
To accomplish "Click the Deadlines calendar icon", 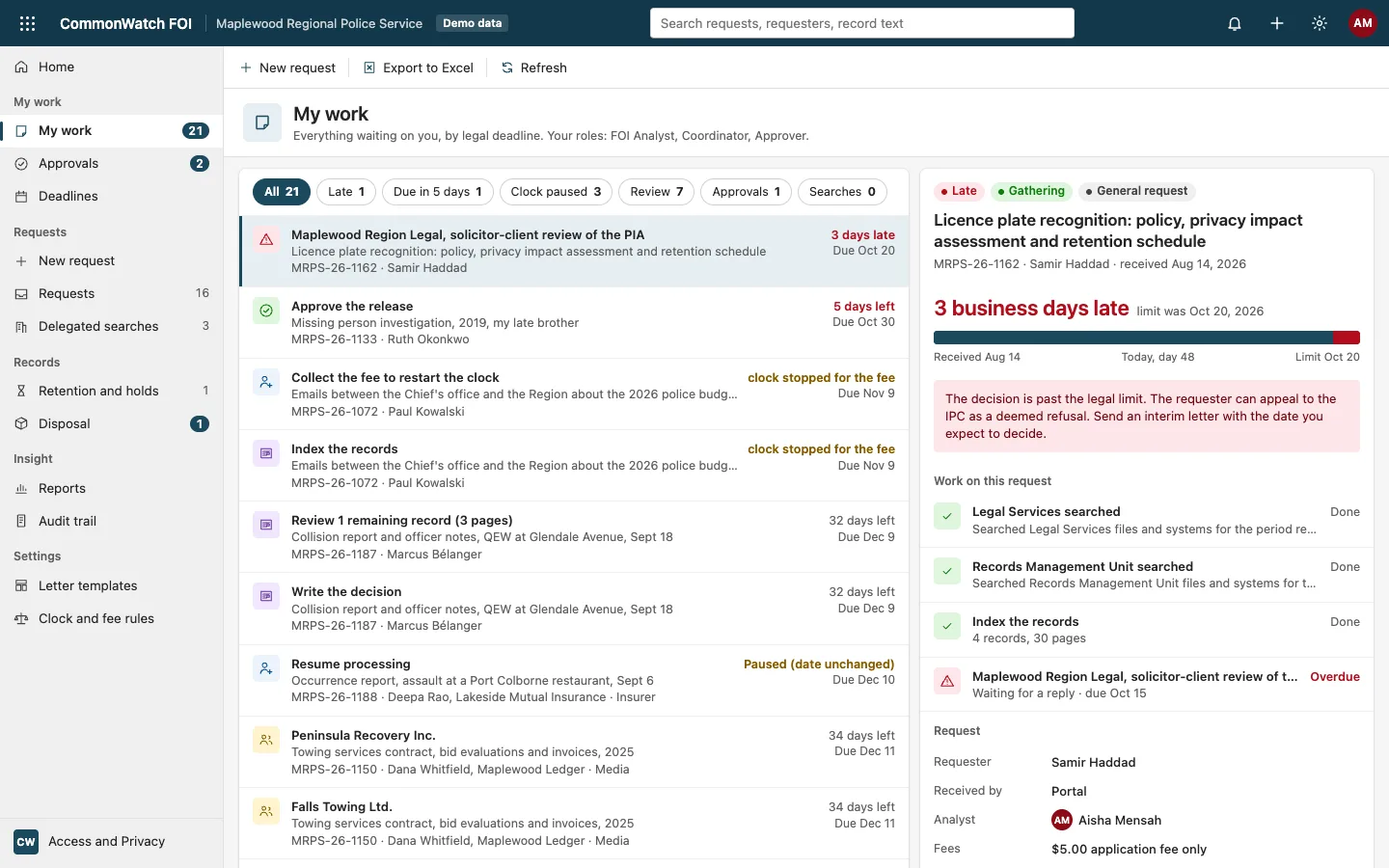I will 21,197.
